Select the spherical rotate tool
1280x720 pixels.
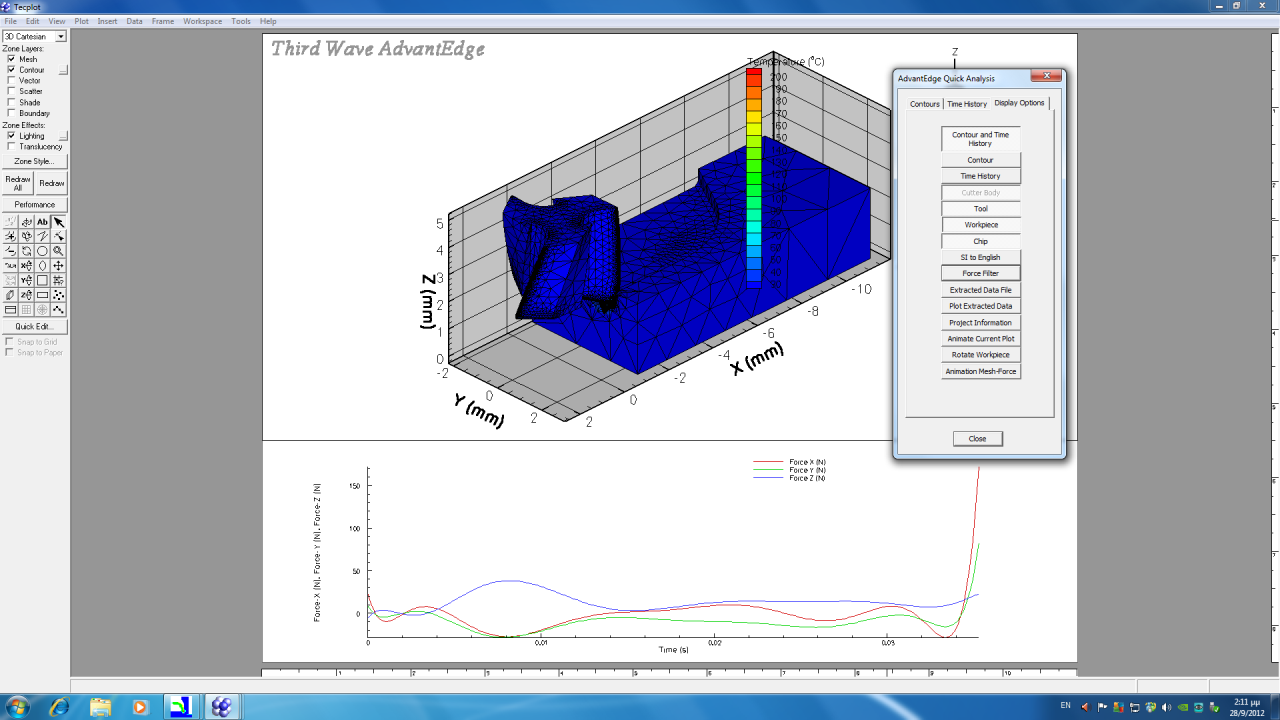coord(26,222)
